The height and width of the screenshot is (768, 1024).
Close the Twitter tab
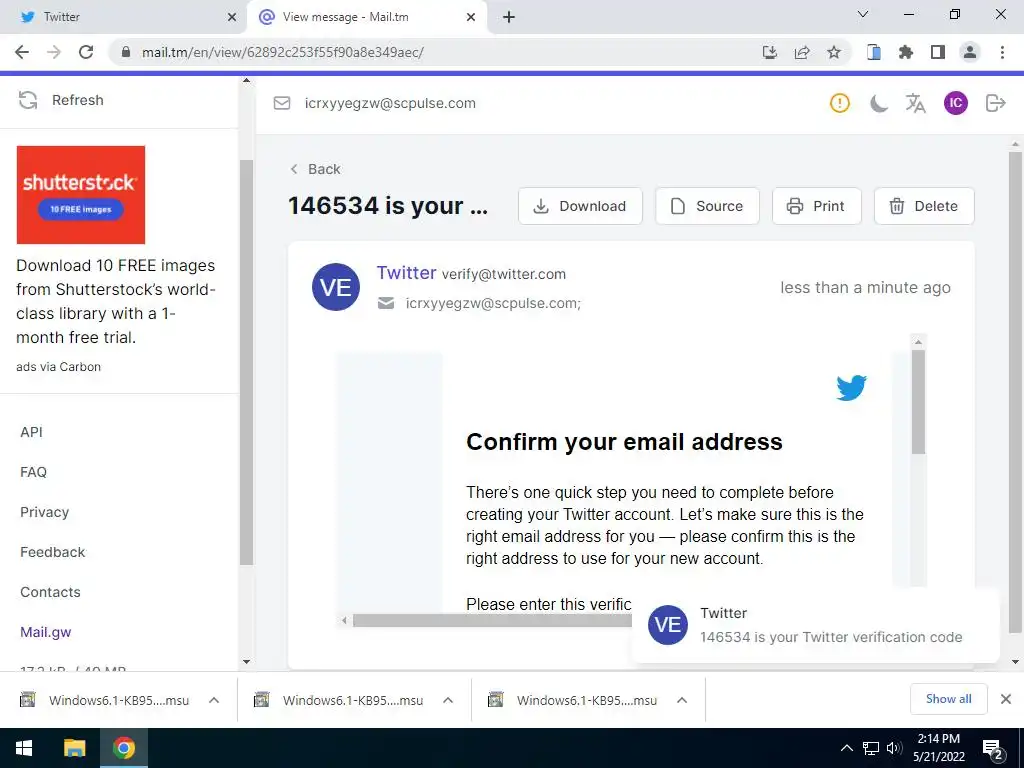tap(231, 17)
